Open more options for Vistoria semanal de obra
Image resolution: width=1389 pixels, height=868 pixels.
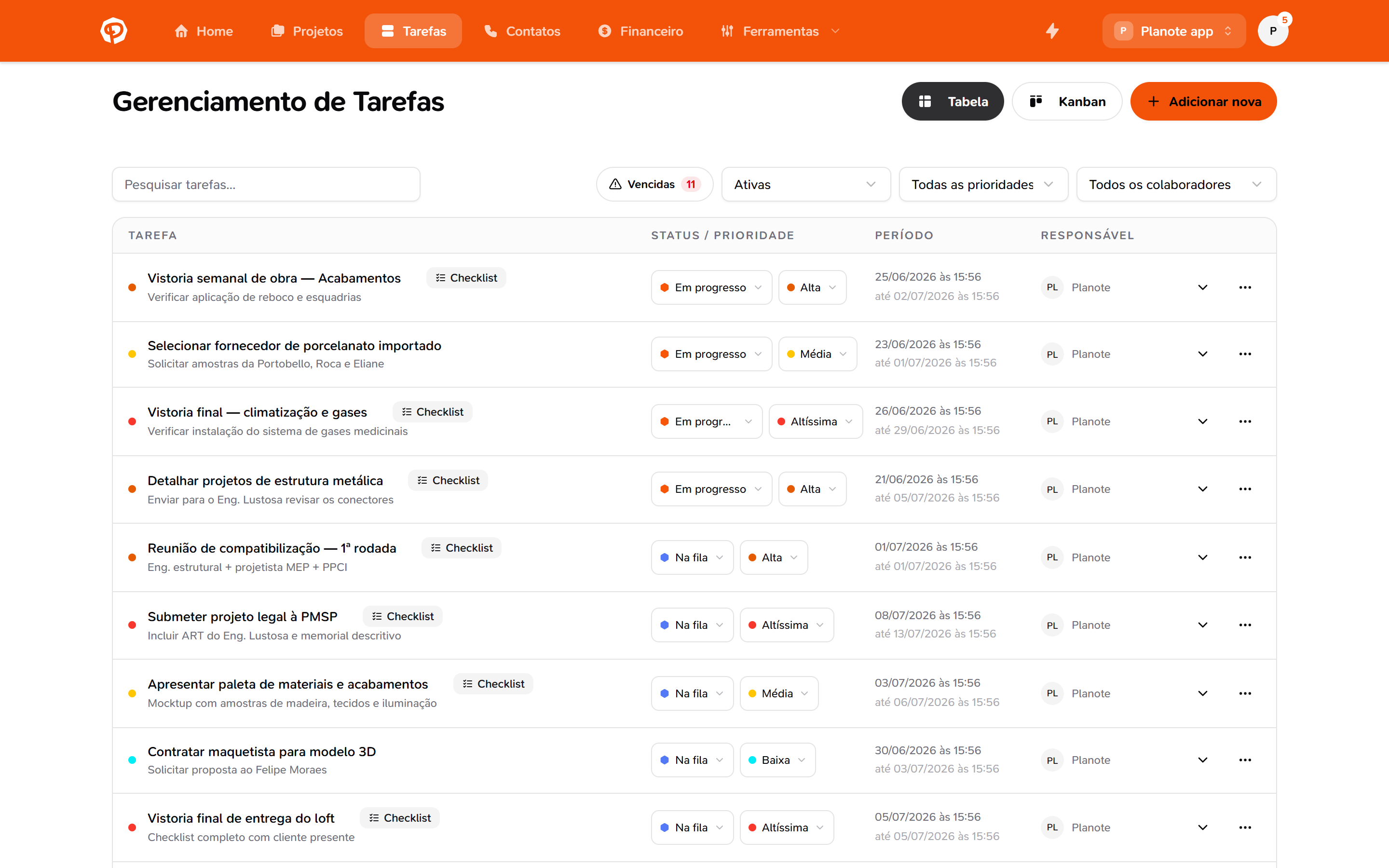point(1245,287)
